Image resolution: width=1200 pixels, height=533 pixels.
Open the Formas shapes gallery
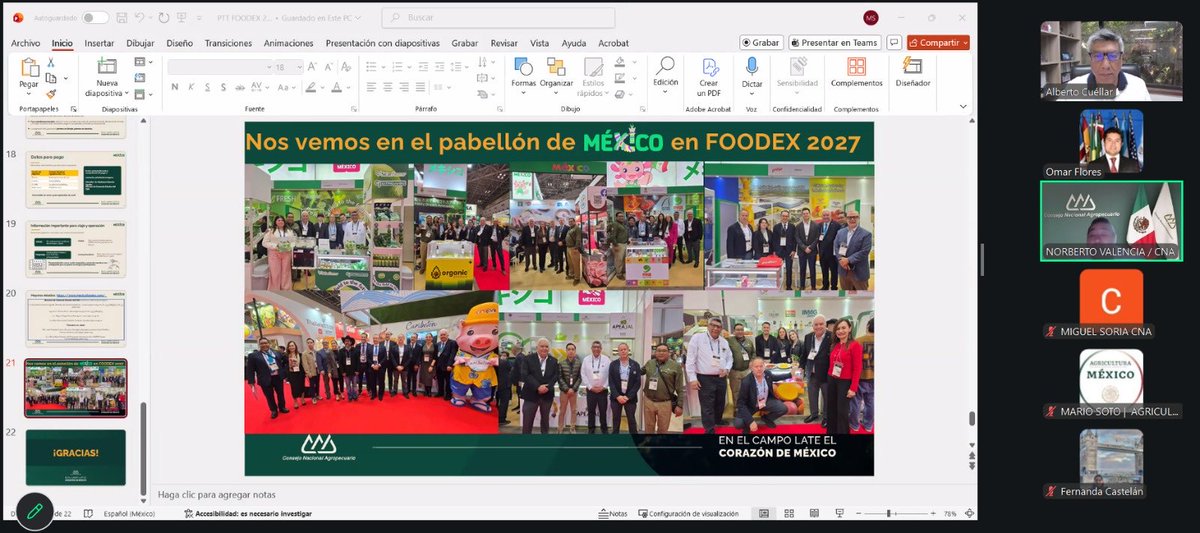pos(523,74)
